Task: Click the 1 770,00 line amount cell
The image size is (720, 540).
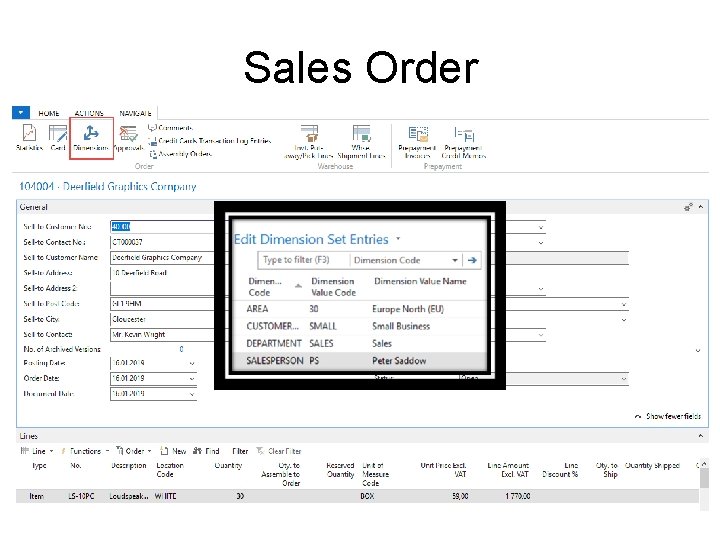Action: 518,496
